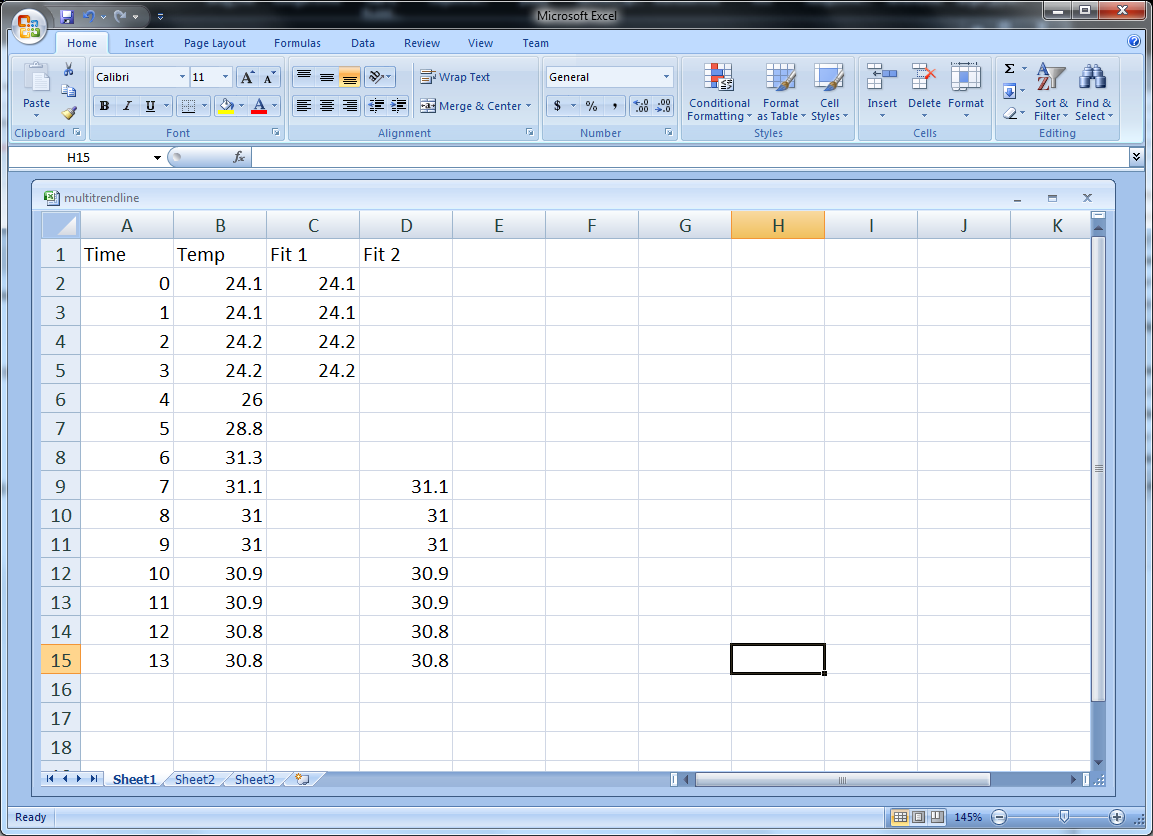
Task: Click the Insert Function fx icon
Action: pyautogui.click(x=239, y=157)
